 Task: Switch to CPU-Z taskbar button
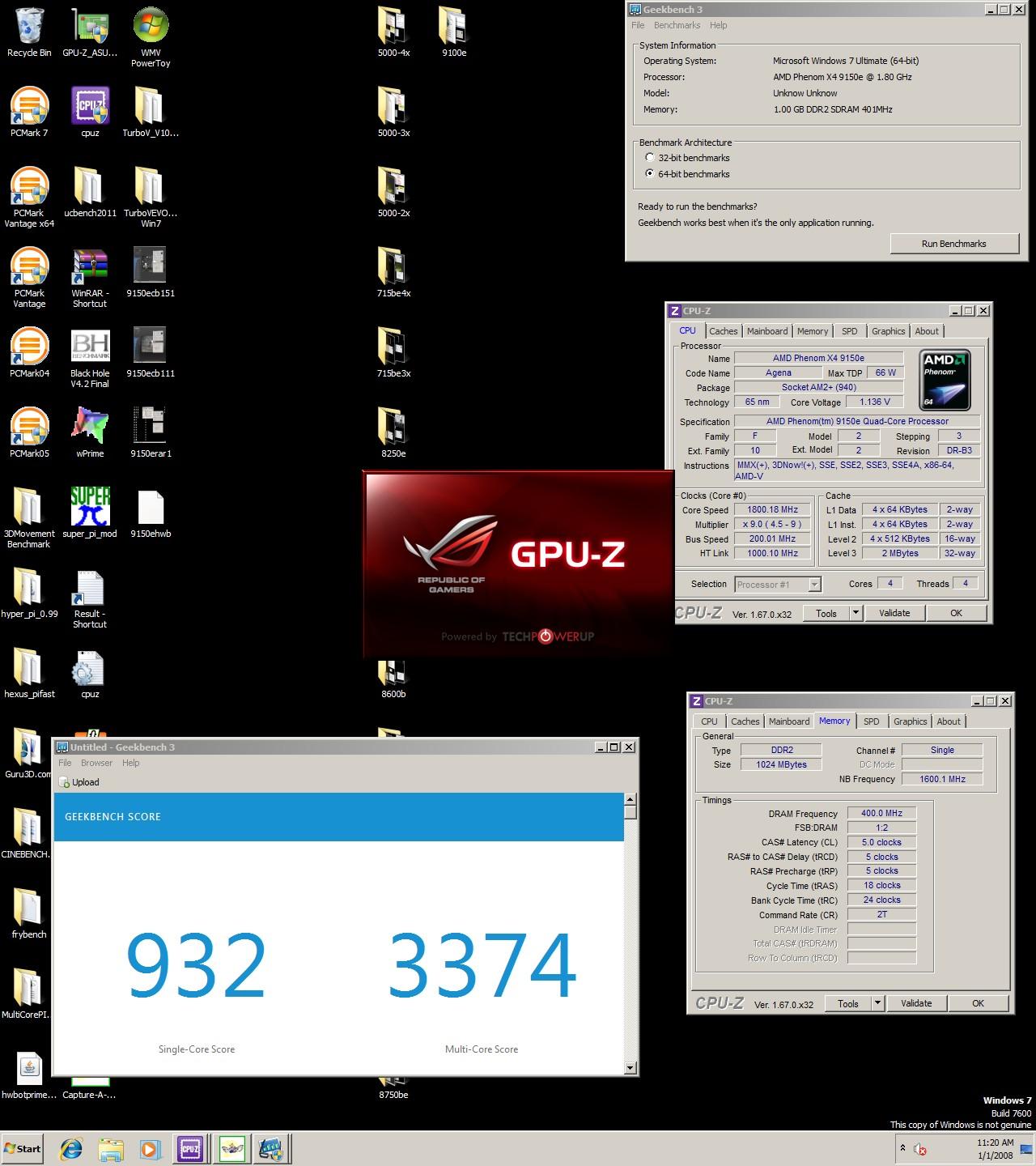pyautogui.click(x=191, y=1148)
